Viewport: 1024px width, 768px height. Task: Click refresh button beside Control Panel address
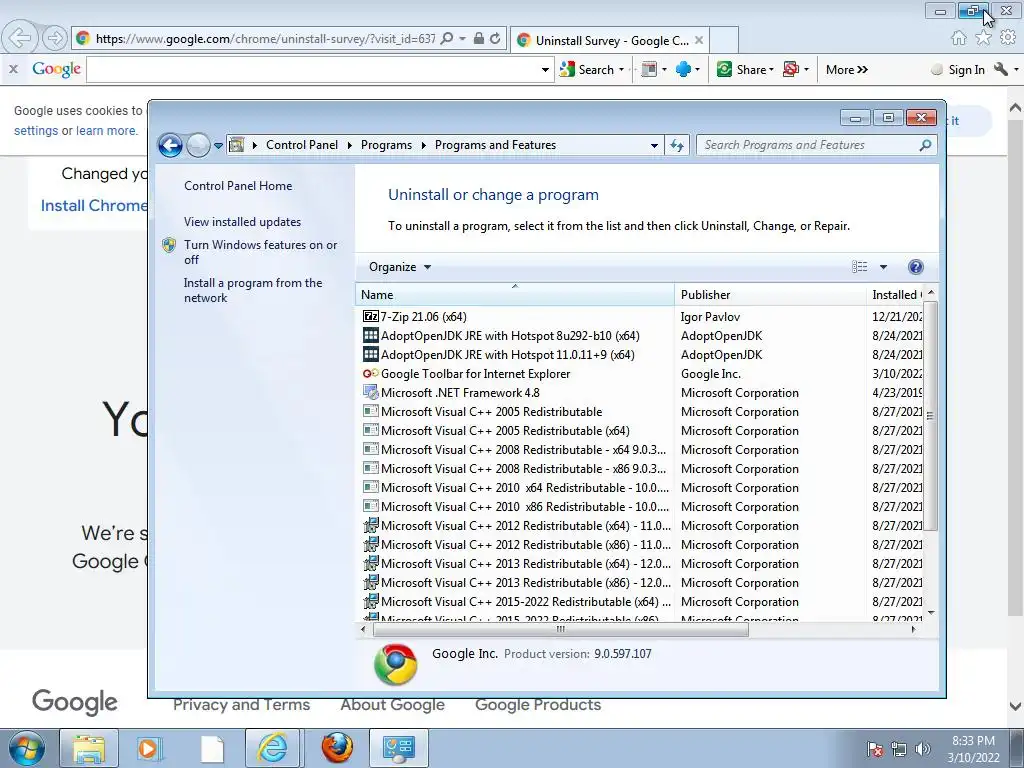(x=677, y=145)
